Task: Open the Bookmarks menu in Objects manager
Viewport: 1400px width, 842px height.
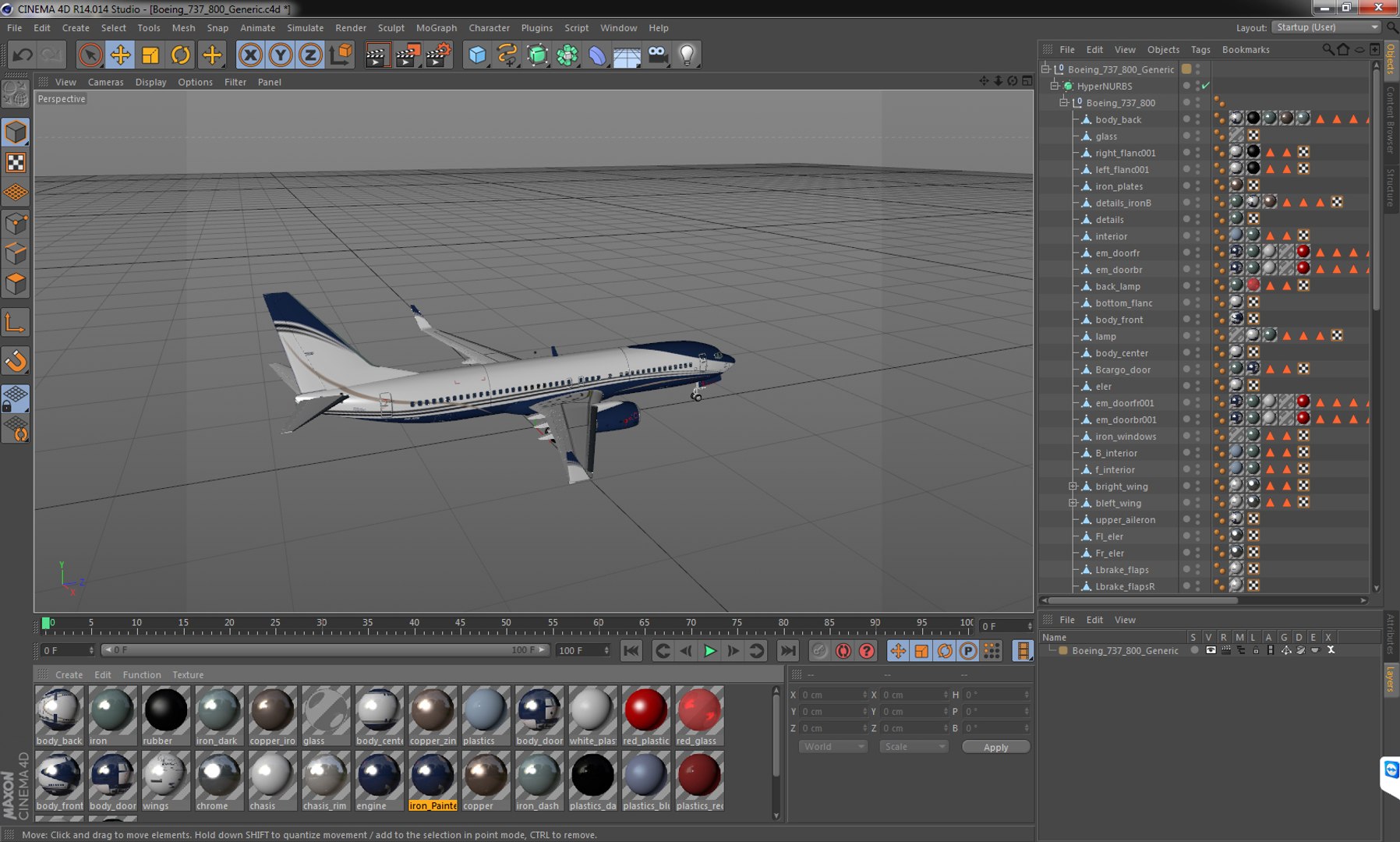Action: (x=1245, y=49)
